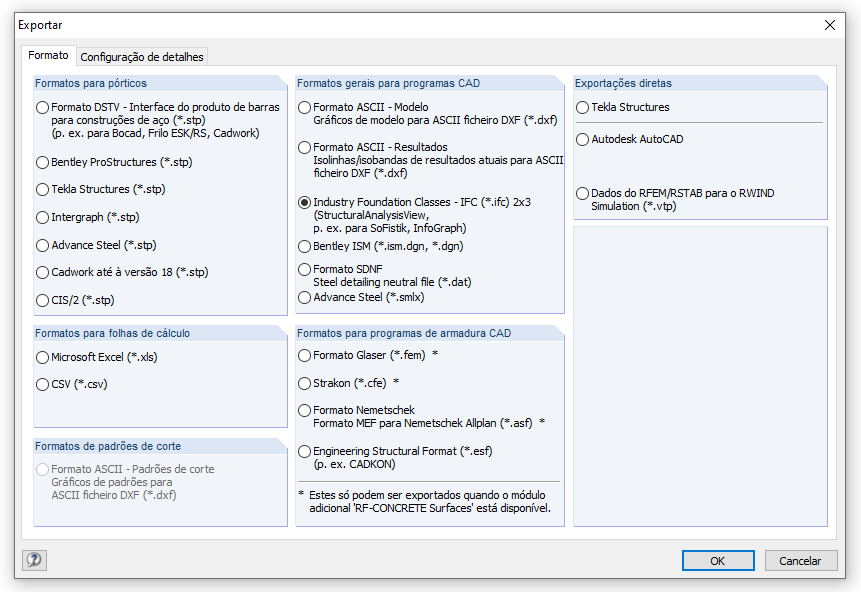Screen dimensions: 861x592
Task: Open the help for the Exportar dialog
Action: [34, 560]
